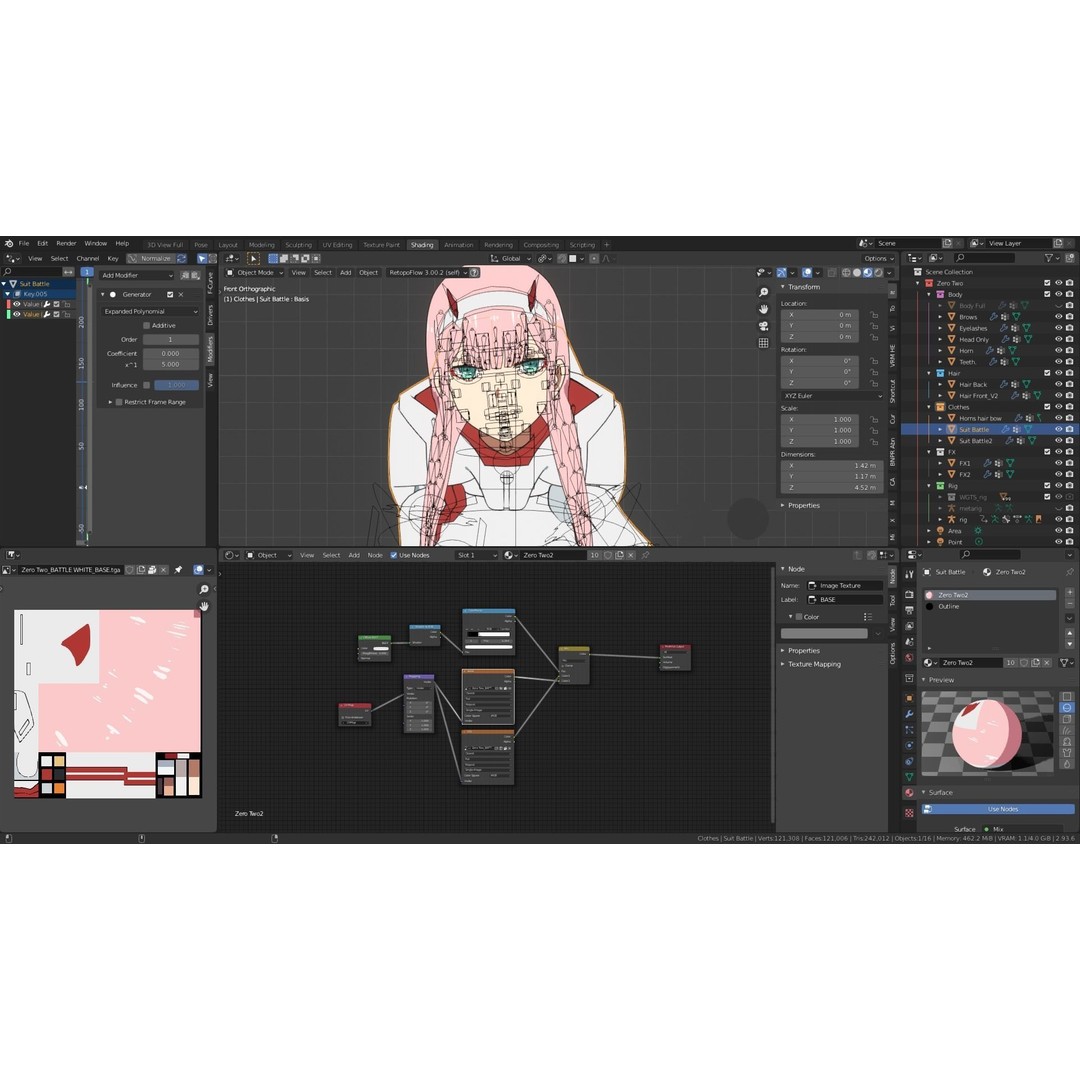
Task: Hide Brows object with eye icon
Action: coord(1059,317)
